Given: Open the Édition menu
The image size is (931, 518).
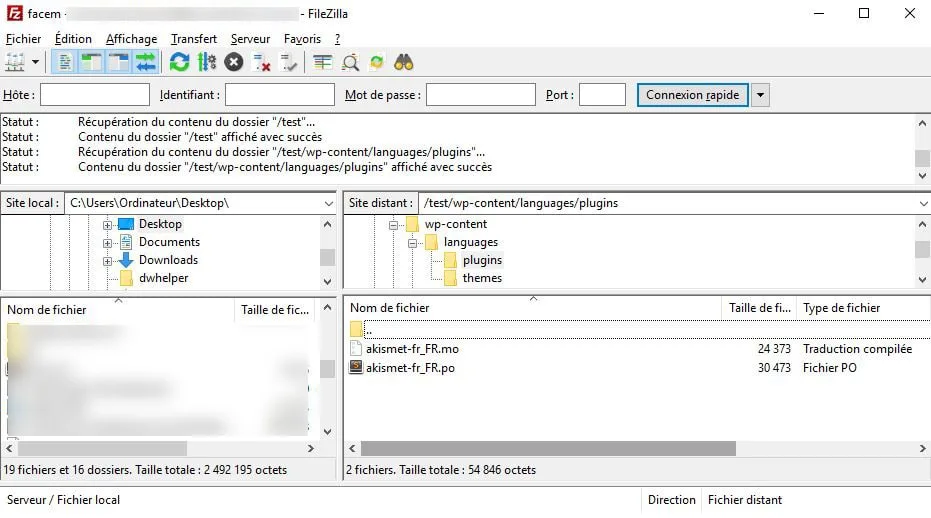Looking at the screenshot, I should pyautogui.click(x=73, y=39).
